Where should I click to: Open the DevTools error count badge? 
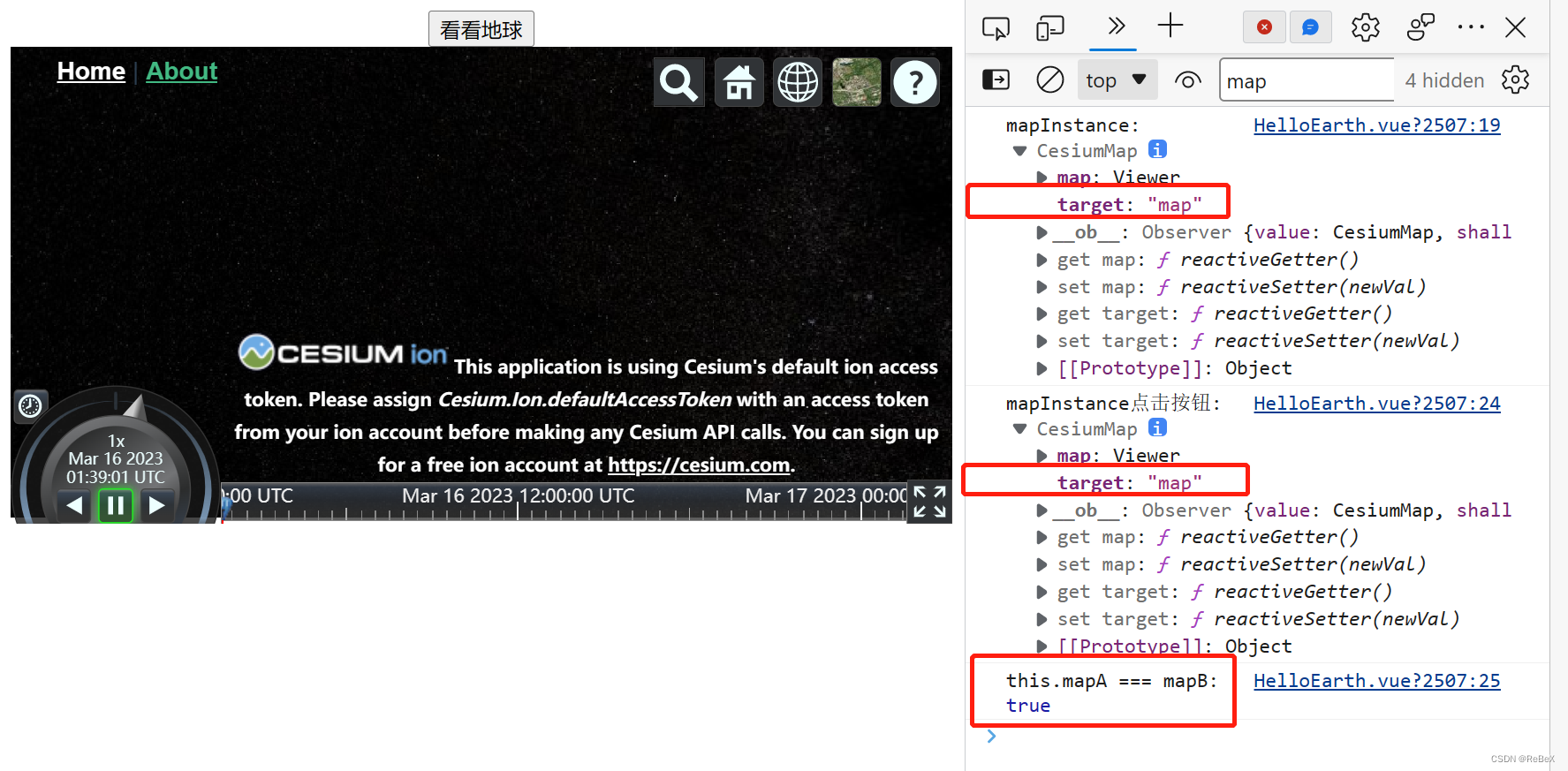pyautogui.click(x=1264, y=27)
